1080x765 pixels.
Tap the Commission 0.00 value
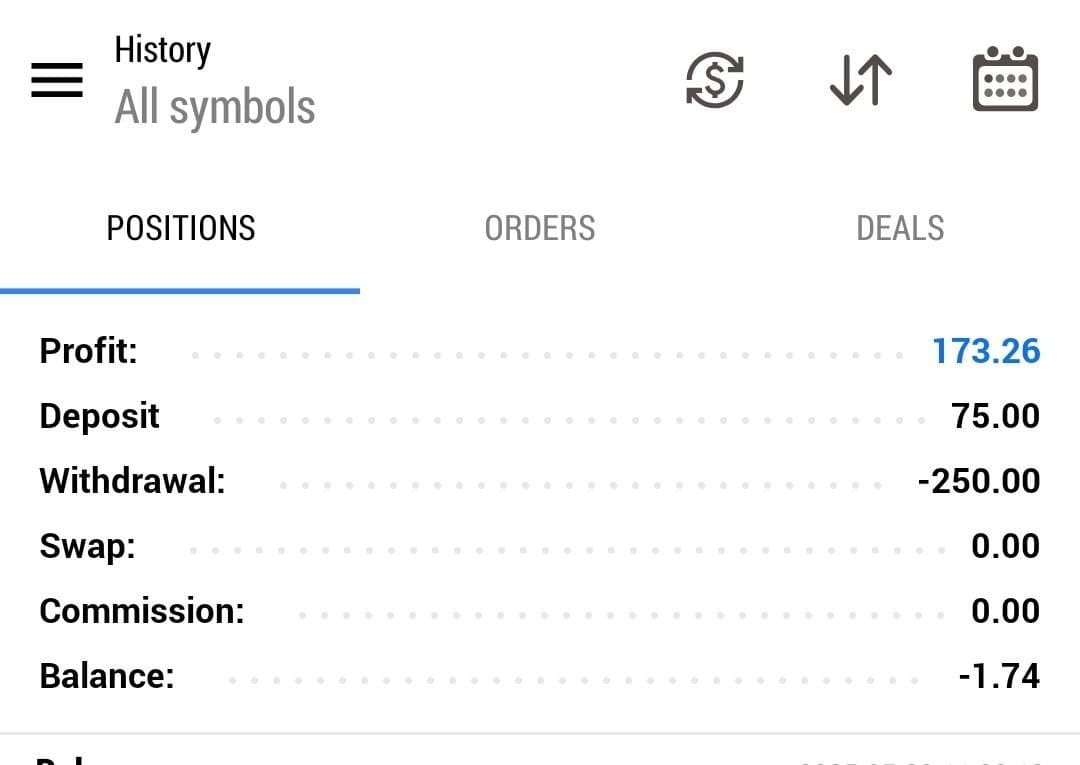pyautogui.click(x=1005, y=611)
